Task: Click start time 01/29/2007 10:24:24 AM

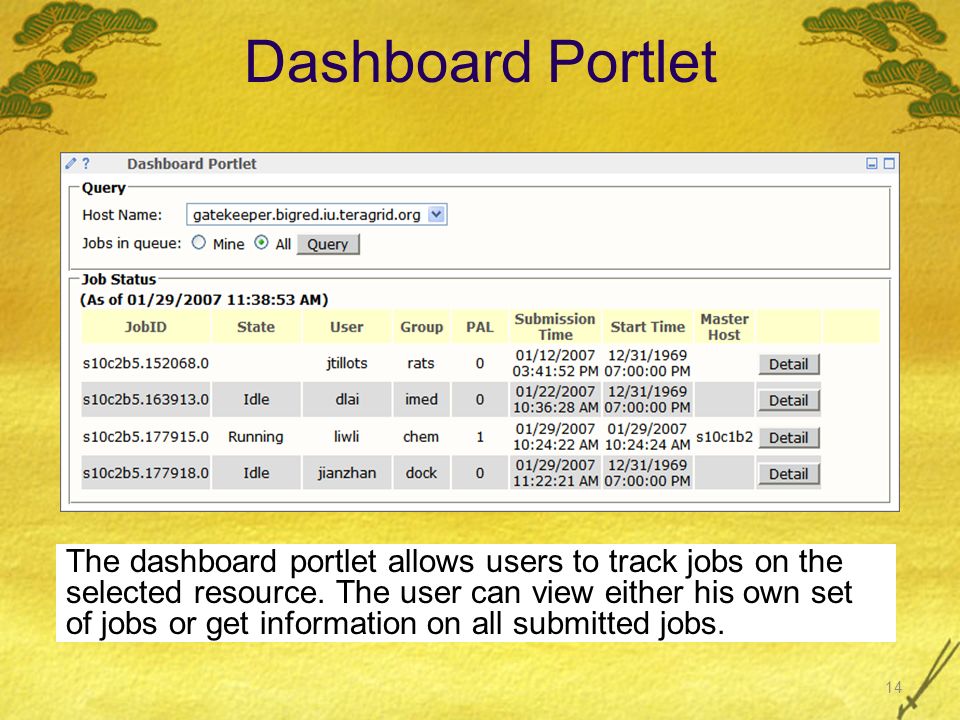Action: [x=648, y=437]
